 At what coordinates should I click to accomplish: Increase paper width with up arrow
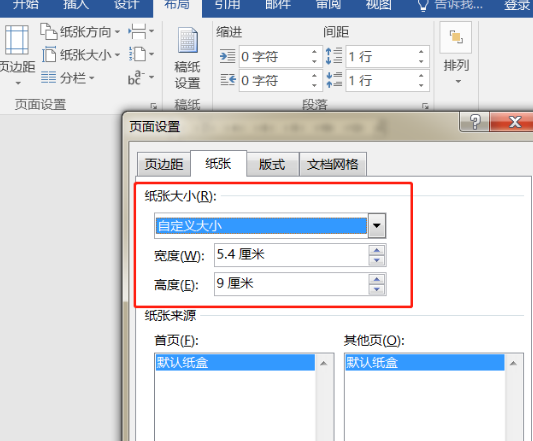point(377,250)
